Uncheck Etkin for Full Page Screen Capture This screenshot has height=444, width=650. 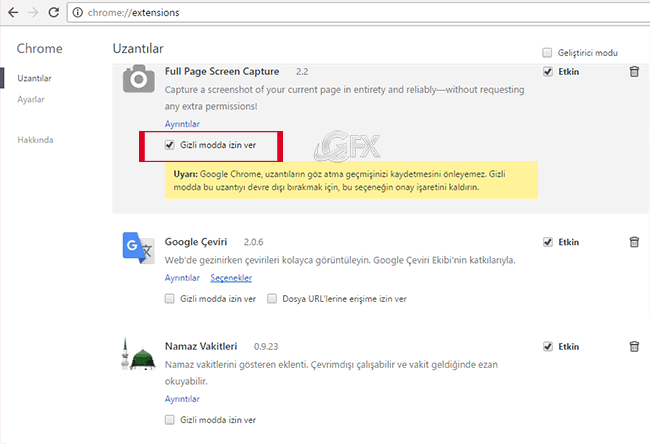pyautogui.click(x=548, y=72)
